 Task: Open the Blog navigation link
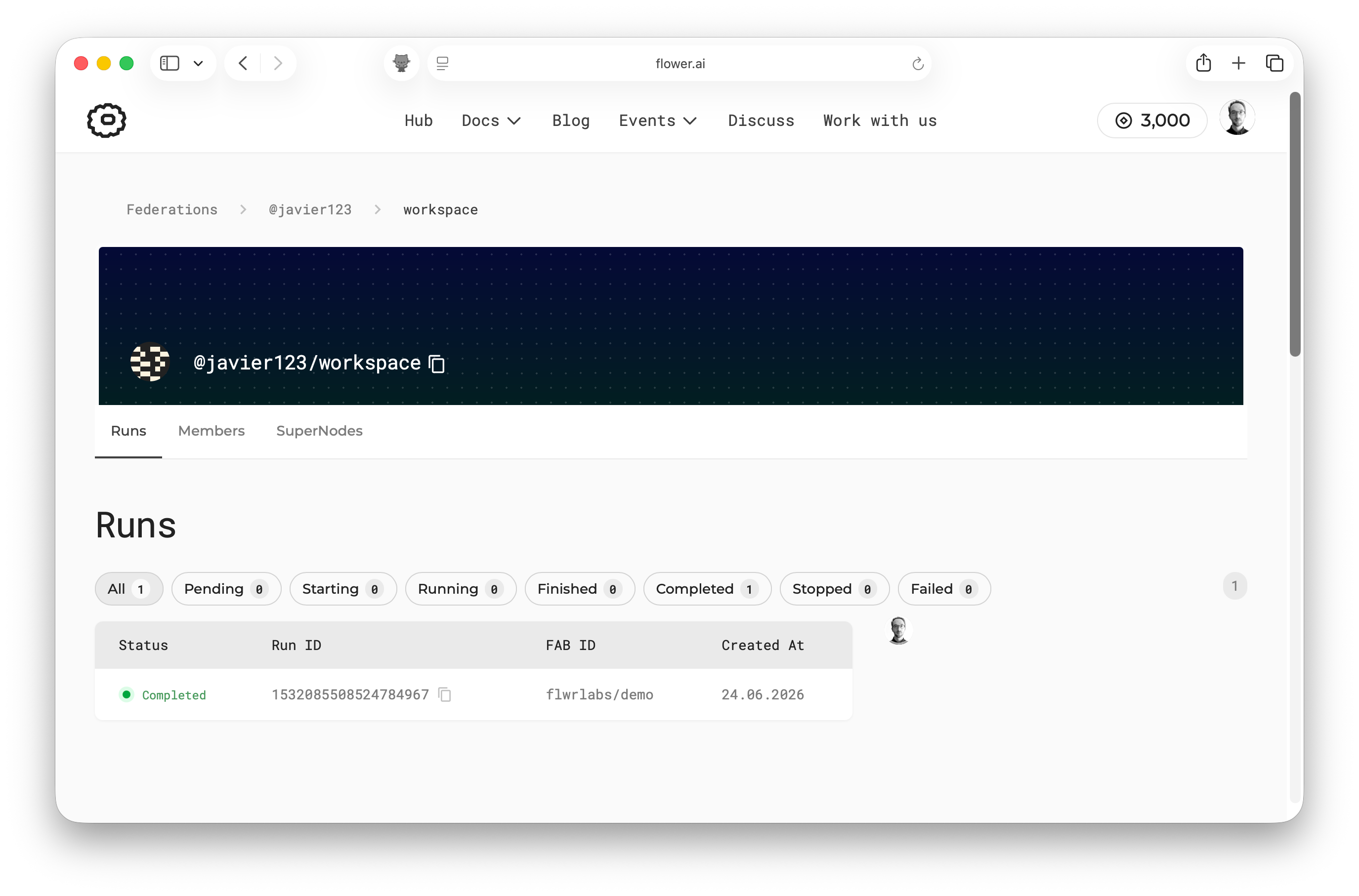click(571, 121)
